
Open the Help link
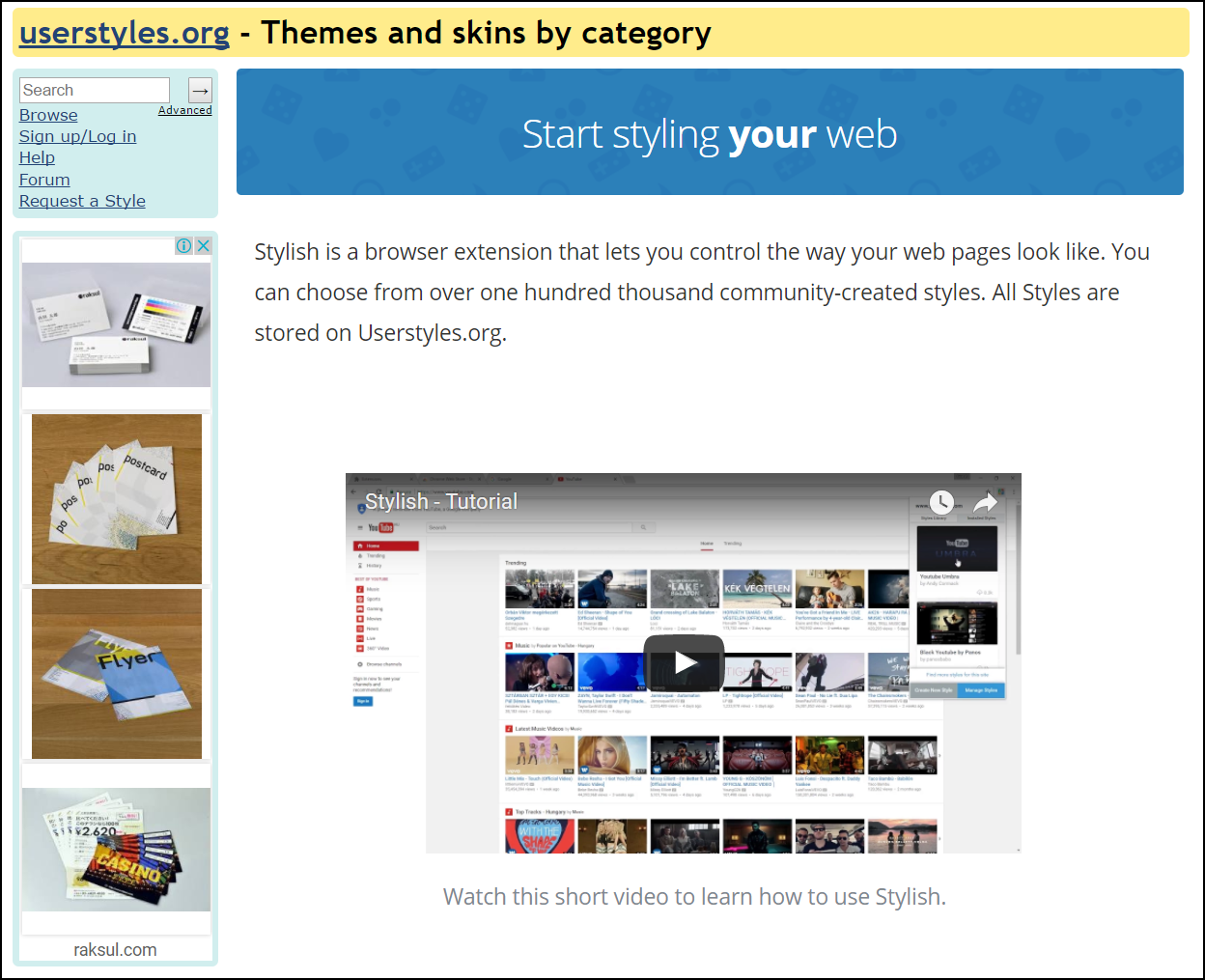coord(37,157)
